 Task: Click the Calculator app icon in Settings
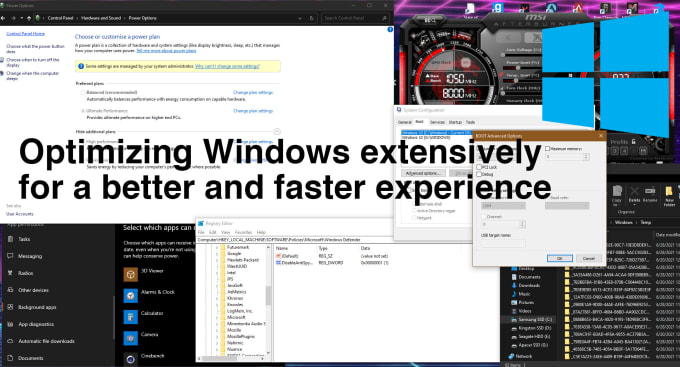coord(131,317)
